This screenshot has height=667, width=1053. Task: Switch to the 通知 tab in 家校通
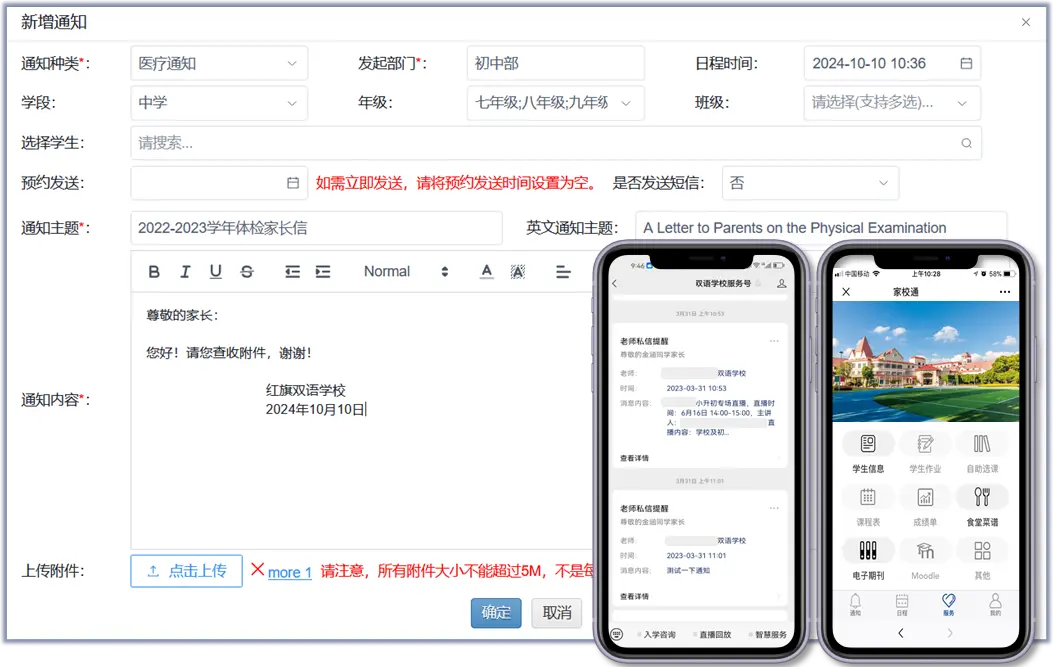(855, 604)
